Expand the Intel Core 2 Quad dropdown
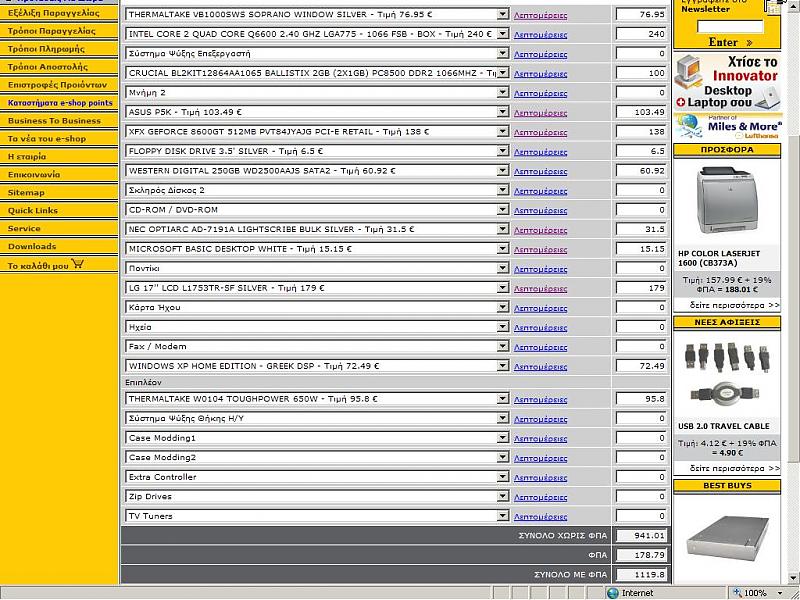The width and height of the screenshot is (800, 600). click(503, 34)
